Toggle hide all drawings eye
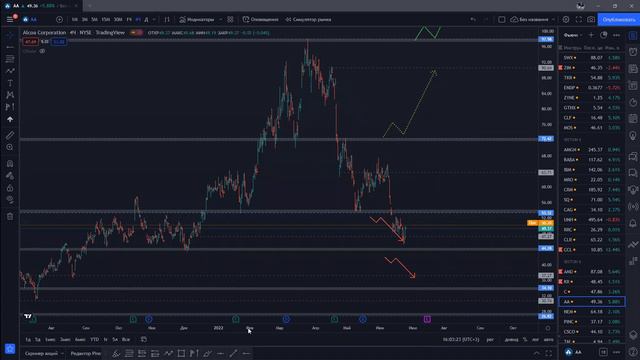Viewport: 640px width, 360px height. tap(10, 200)
